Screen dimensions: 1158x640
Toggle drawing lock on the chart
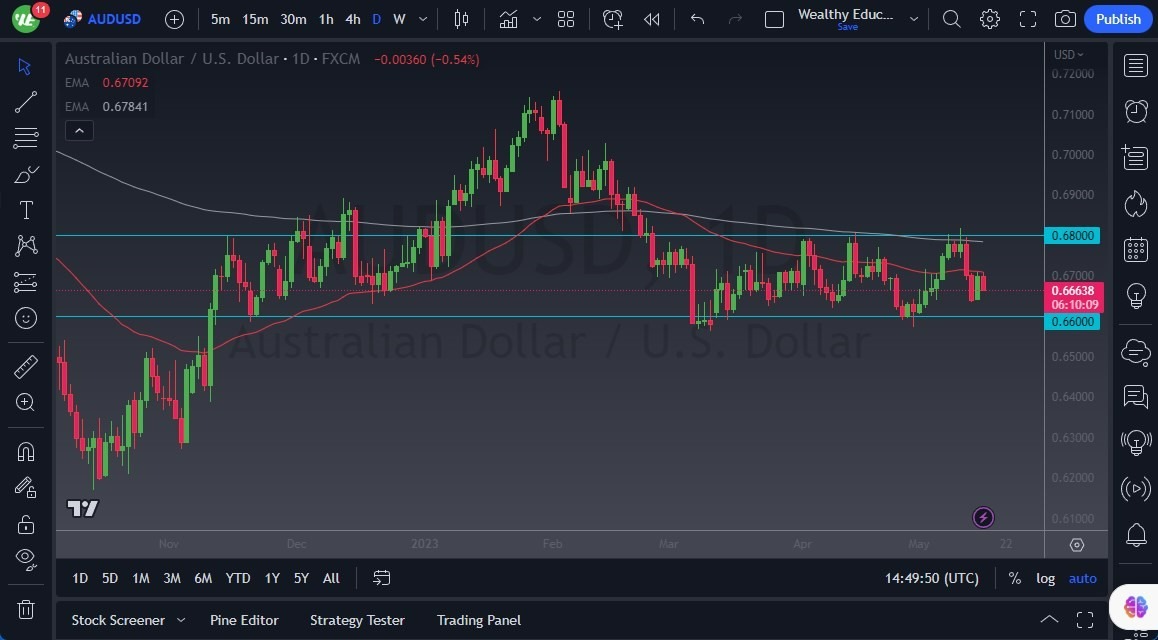tap(26, 524)
